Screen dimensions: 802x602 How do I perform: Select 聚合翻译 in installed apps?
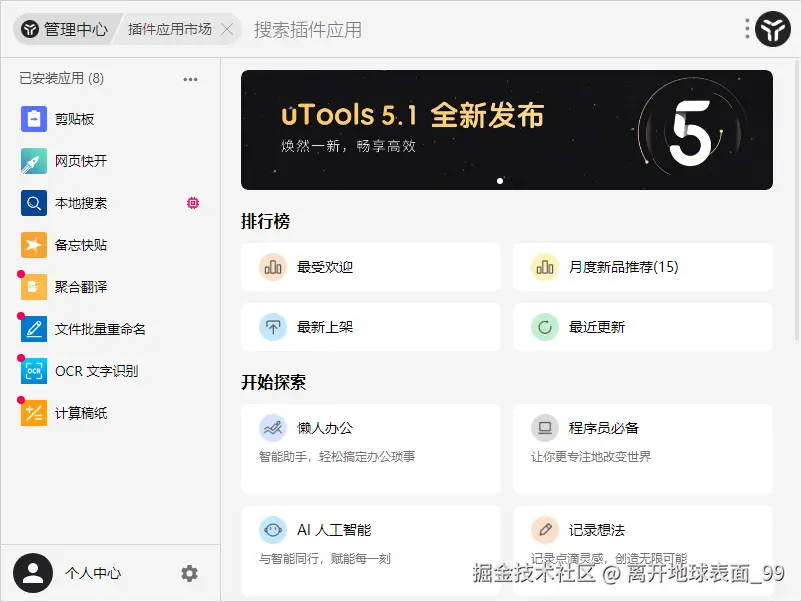tap(110, 287)
